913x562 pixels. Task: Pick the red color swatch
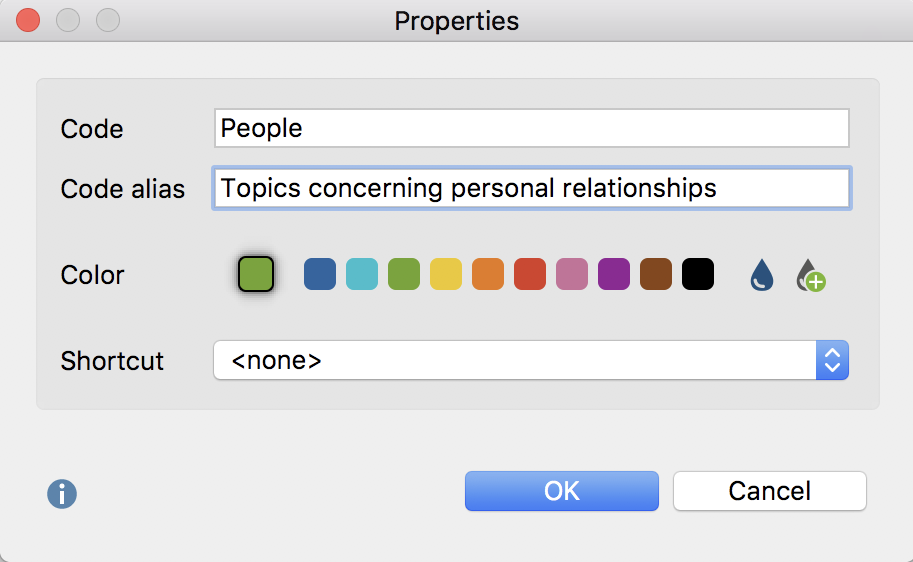pos(530,274)
